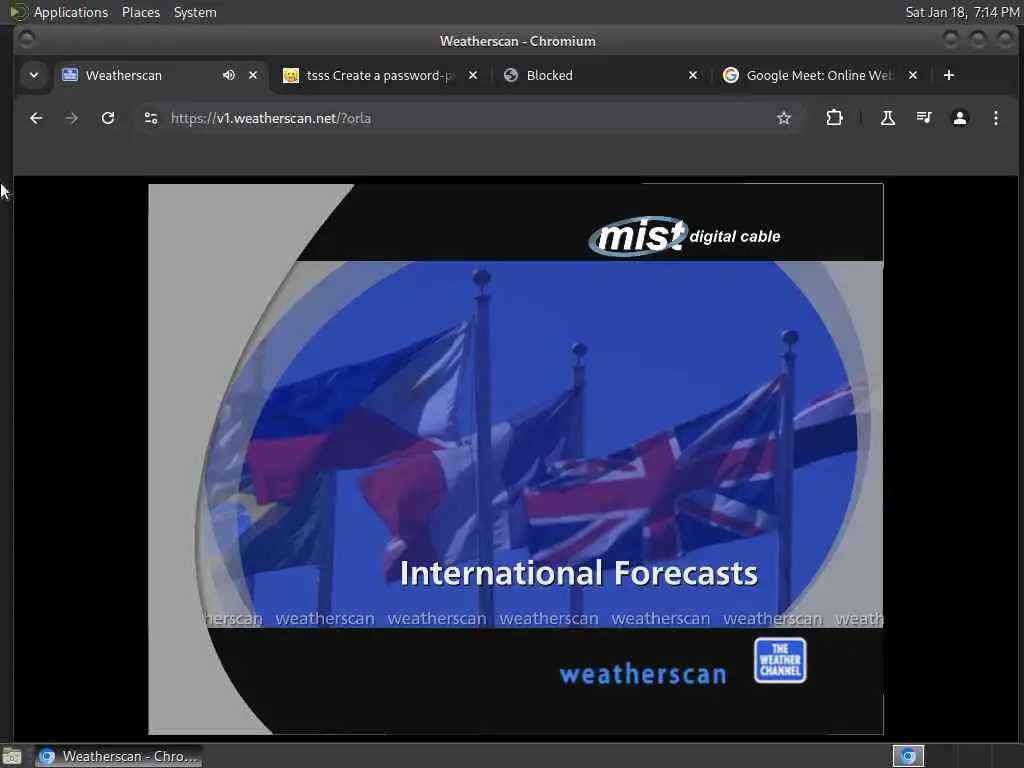This screenshot has height=768, width=1024.
Task: Open the Applications menu
Action: click(71, 12)
